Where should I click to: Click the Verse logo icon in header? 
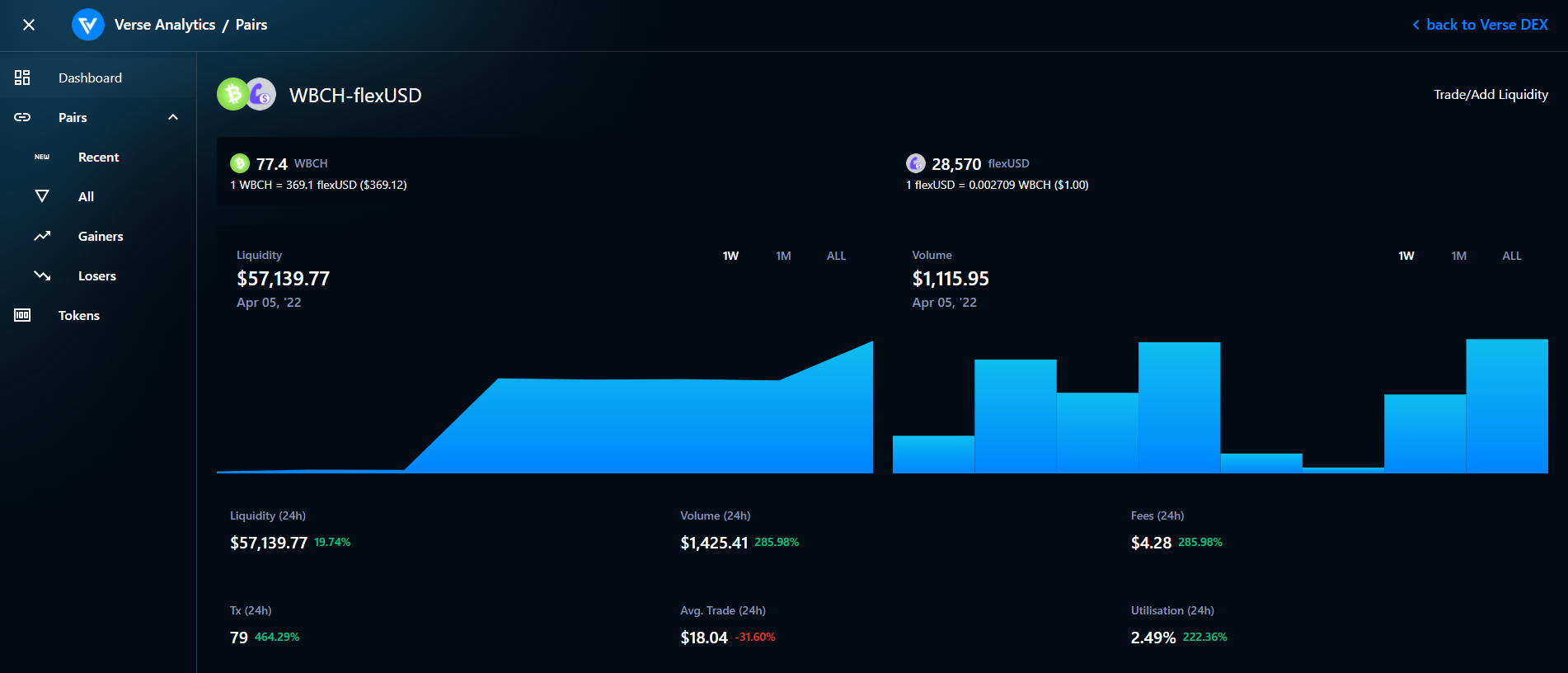[x=88, y=25]
